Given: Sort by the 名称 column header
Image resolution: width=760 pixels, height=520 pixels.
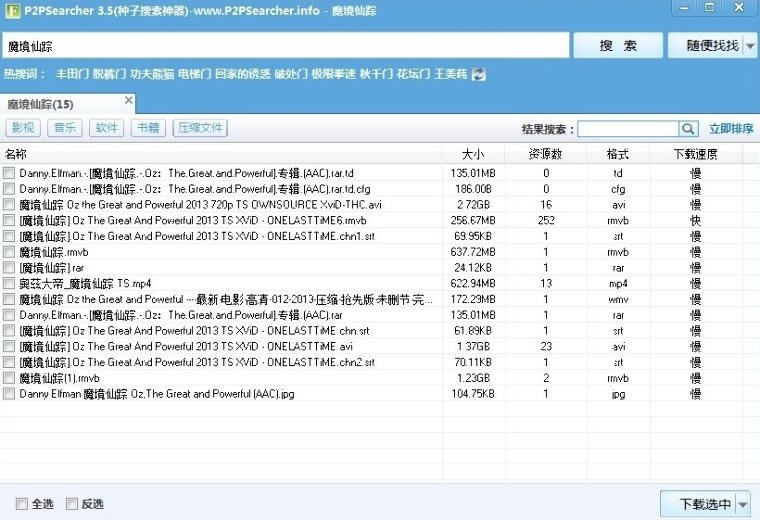Looking at the screenshot, I should tap(221, 154).
